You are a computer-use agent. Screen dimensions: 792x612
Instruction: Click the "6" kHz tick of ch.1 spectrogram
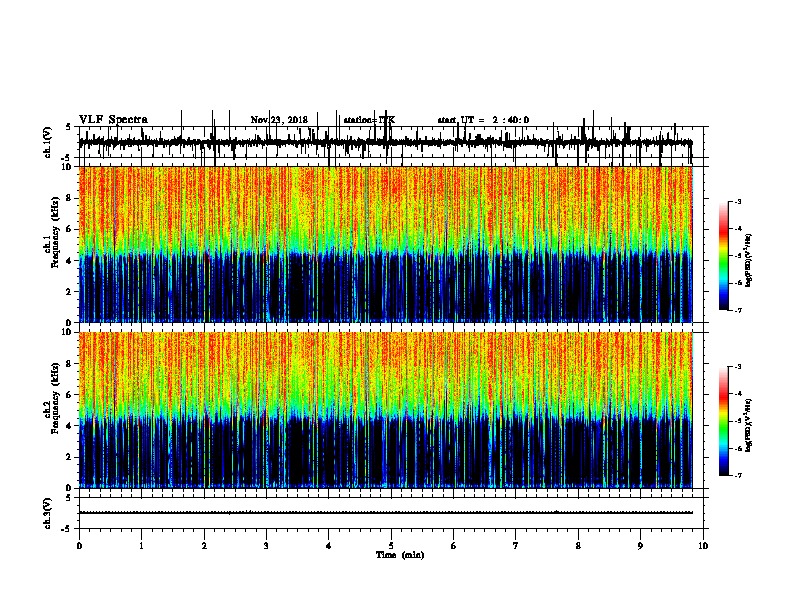click(x=70, y=229)
